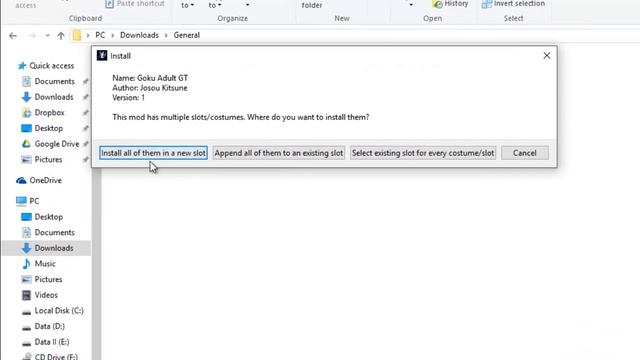640x360 pixels.
Task: Click Paste shortcut in the ribbon
Action: pyautogui.click(x=135, y=4)
